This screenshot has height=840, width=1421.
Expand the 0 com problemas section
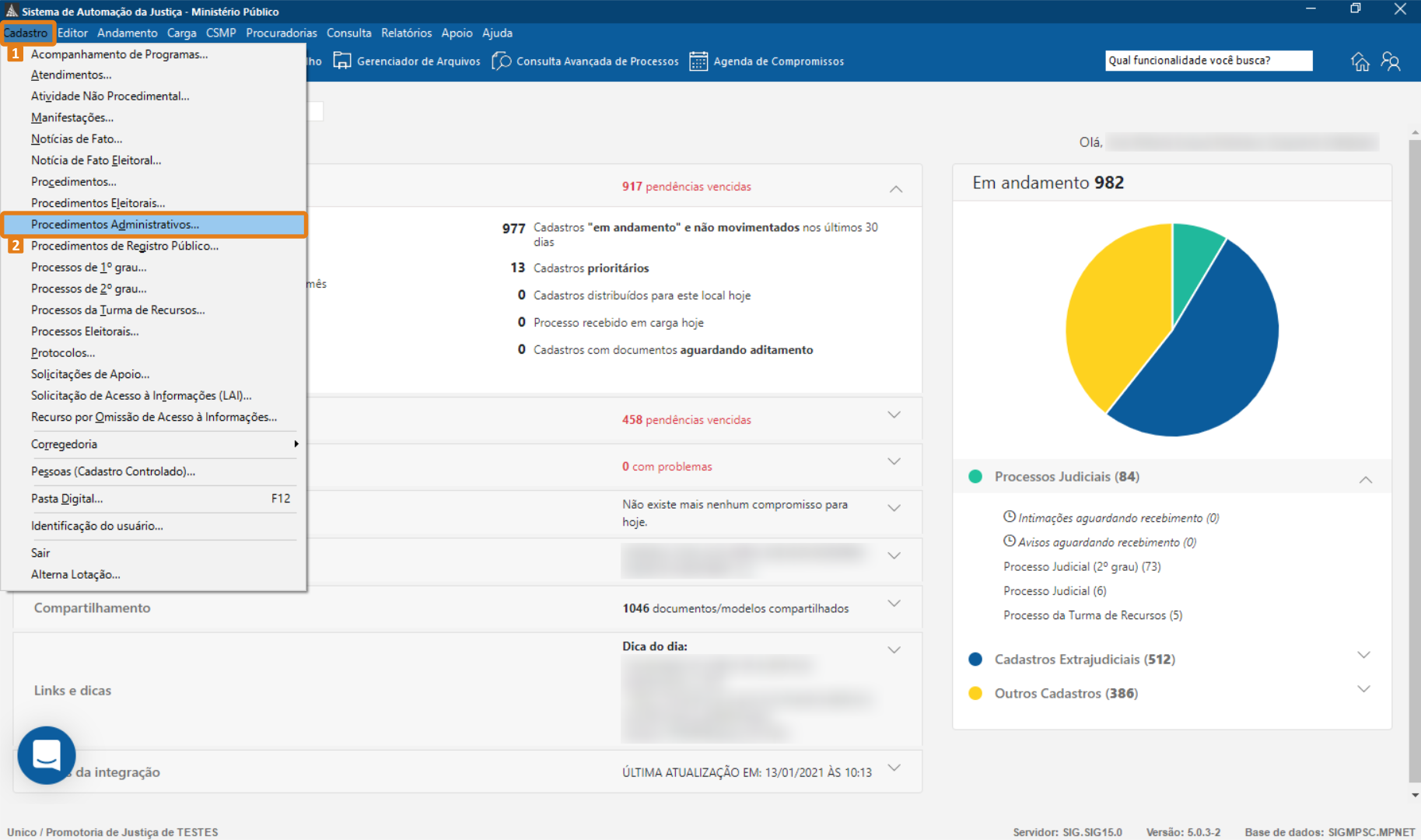tap(894, 461)
